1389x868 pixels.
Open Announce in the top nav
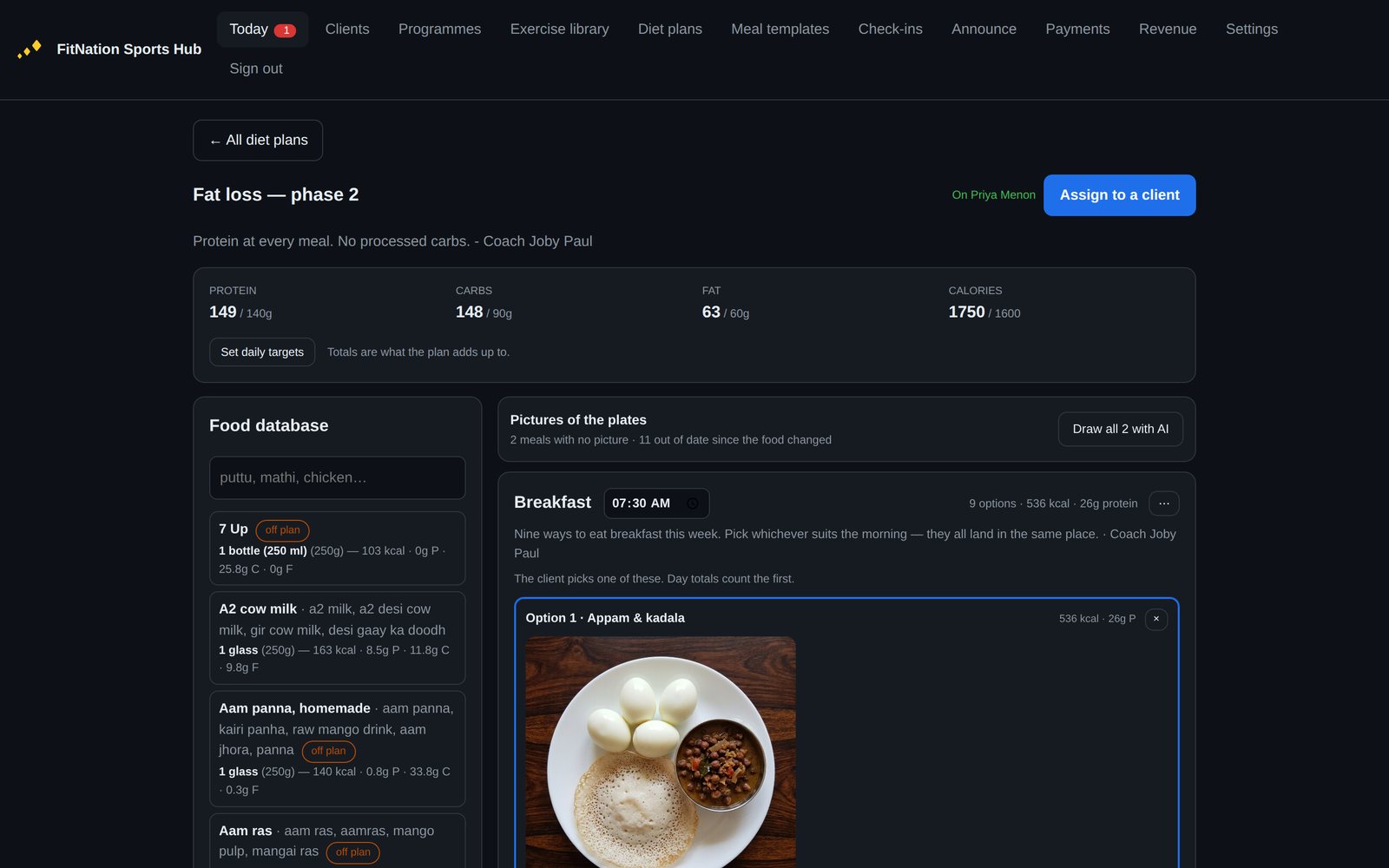pyautogui.click(x=984, y=30)
